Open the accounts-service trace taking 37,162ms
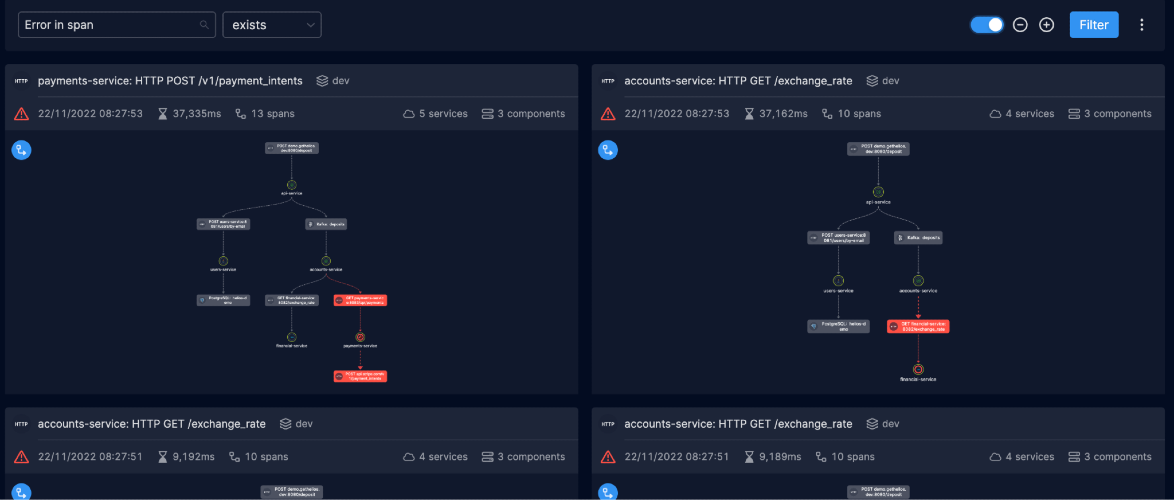This screenshot has width=1174, height=500. coord(738,81)
